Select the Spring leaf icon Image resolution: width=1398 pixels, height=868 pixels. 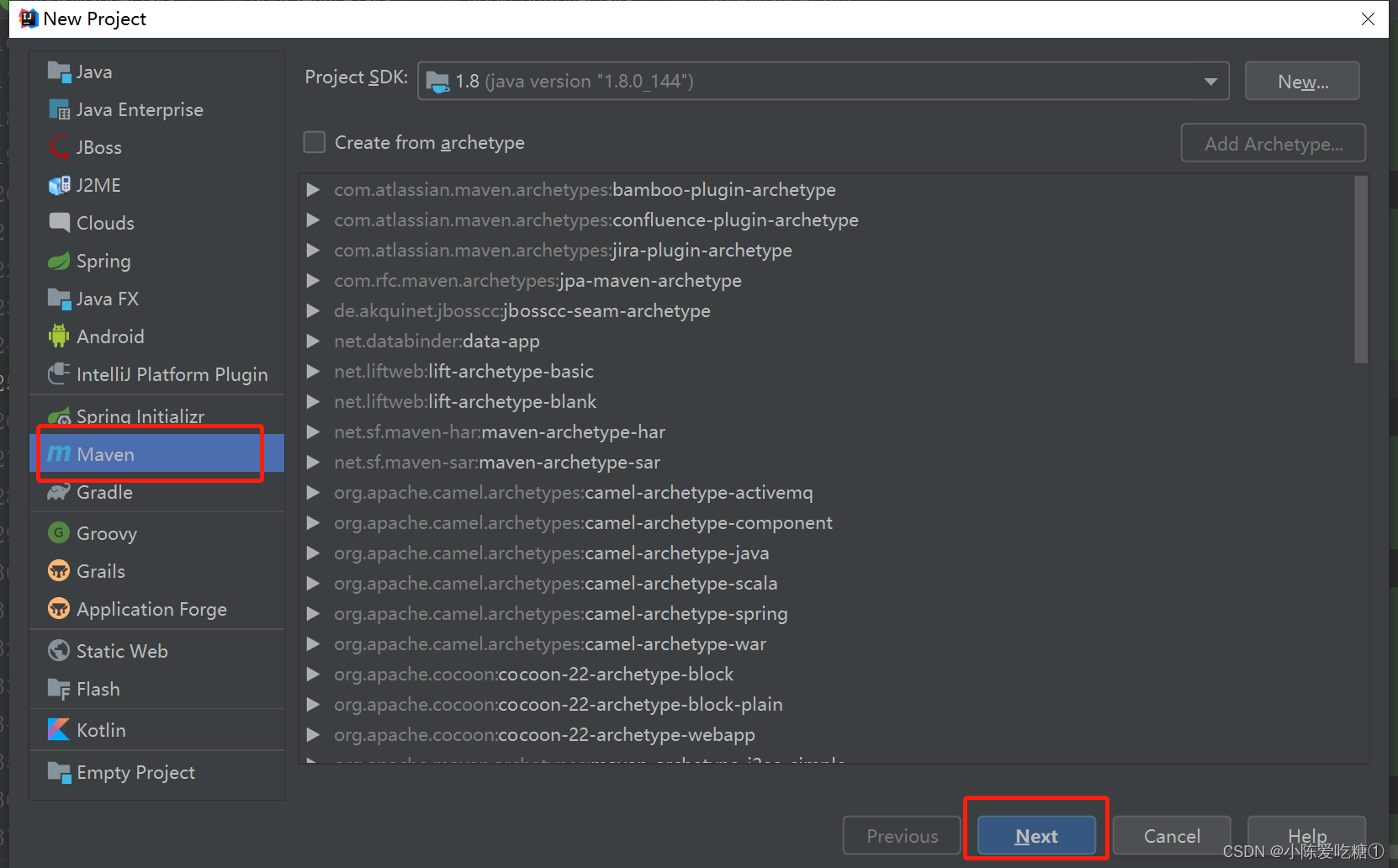(59, 261)
